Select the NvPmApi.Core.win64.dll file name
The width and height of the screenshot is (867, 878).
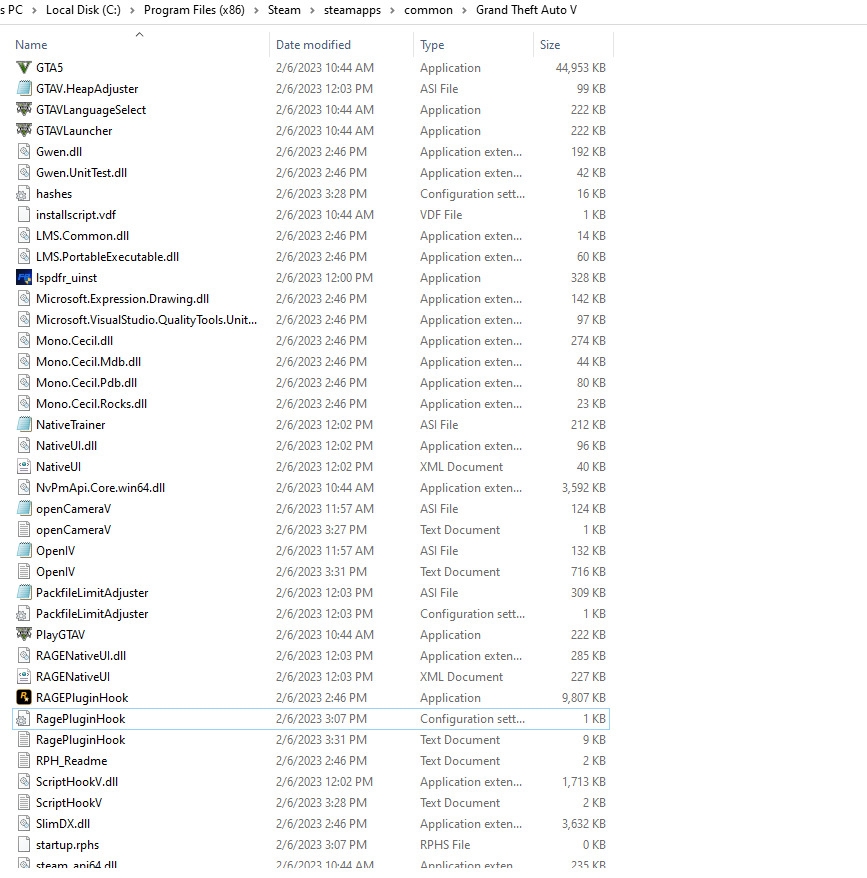[100, 488]
